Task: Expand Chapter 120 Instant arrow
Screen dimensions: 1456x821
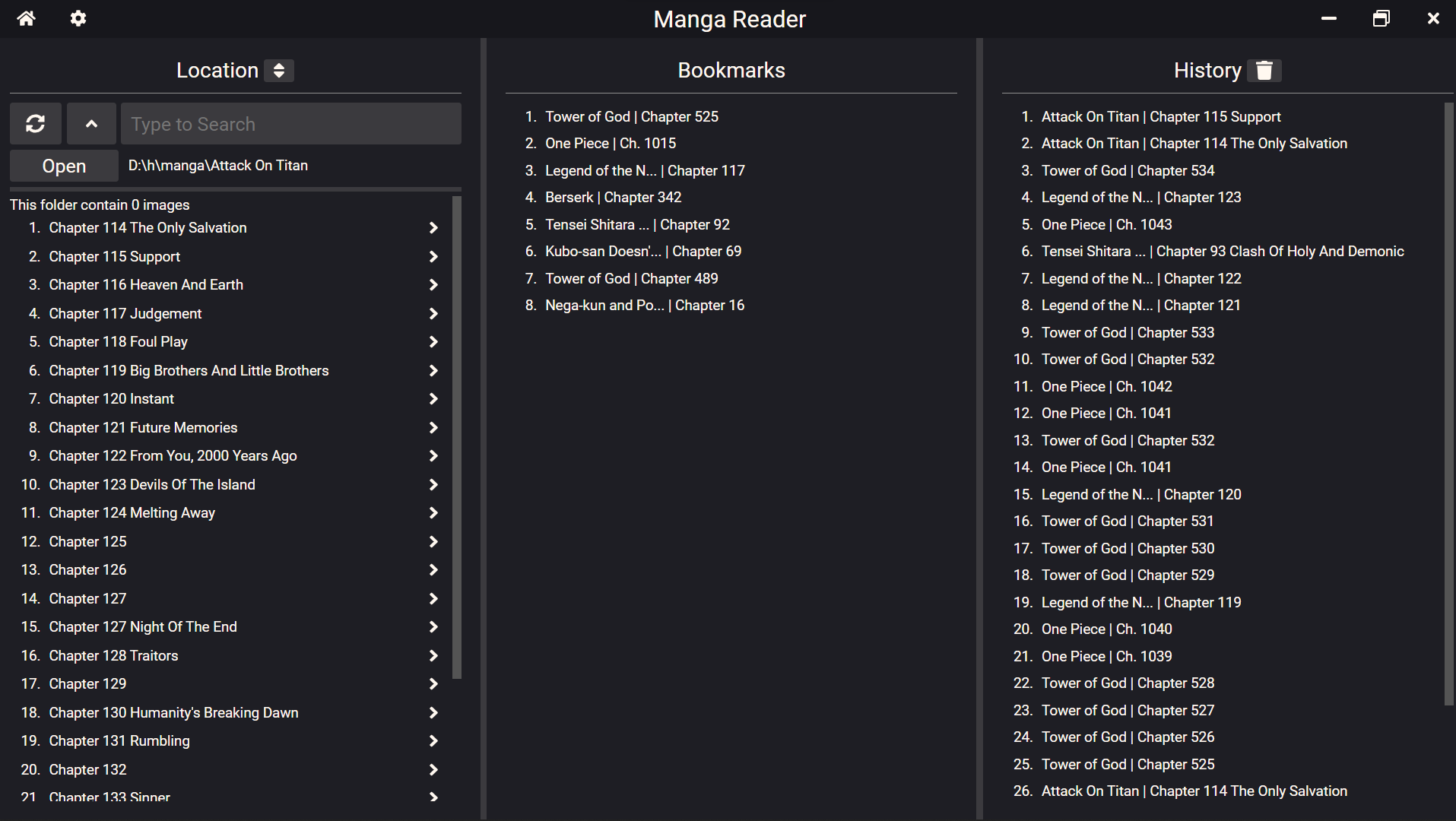Action: [x=433, y=399]
